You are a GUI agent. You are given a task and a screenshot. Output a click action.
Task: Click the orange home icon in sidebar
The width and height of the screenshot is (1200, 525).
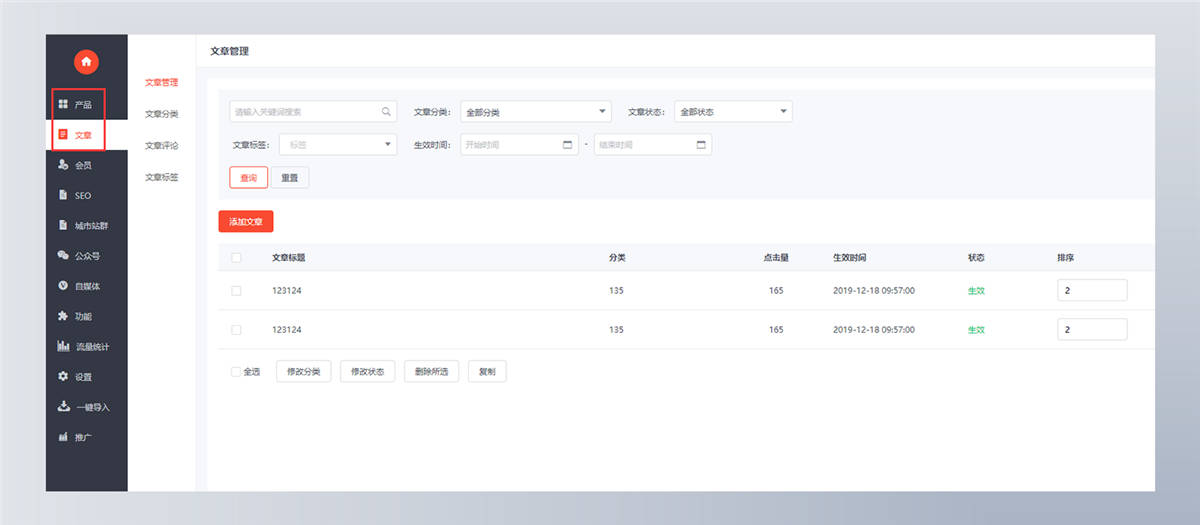86,62
